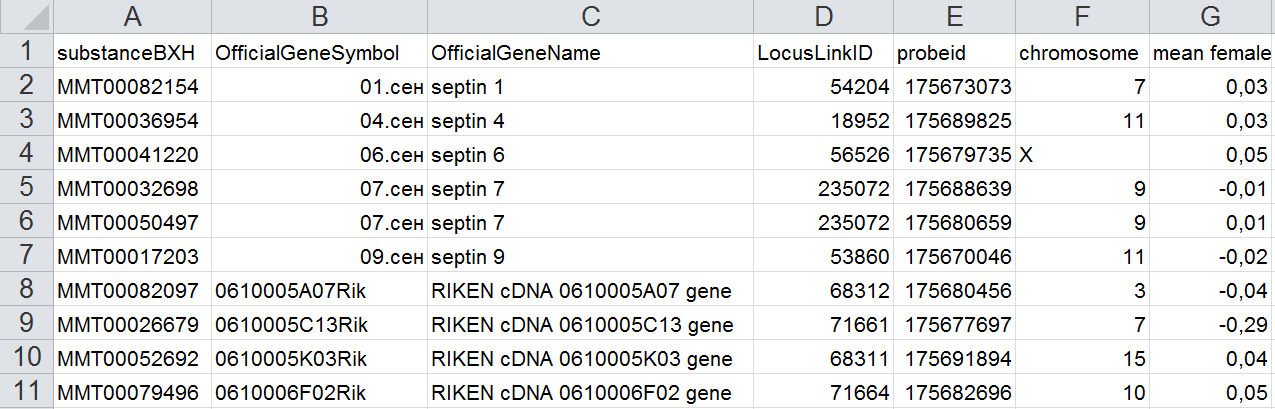Select row 1 header
1275x409 pixels.
point(26,52)
